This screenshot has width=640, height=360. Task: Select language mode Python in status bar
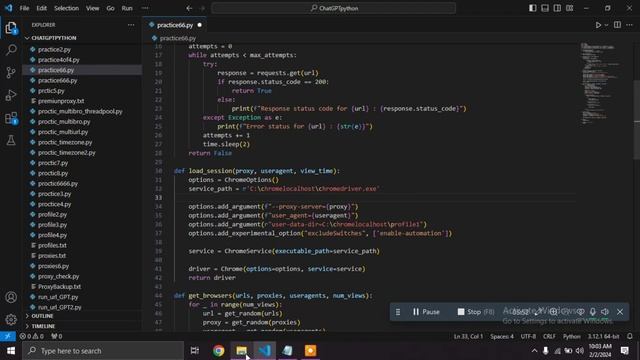[x=571, y=336]
